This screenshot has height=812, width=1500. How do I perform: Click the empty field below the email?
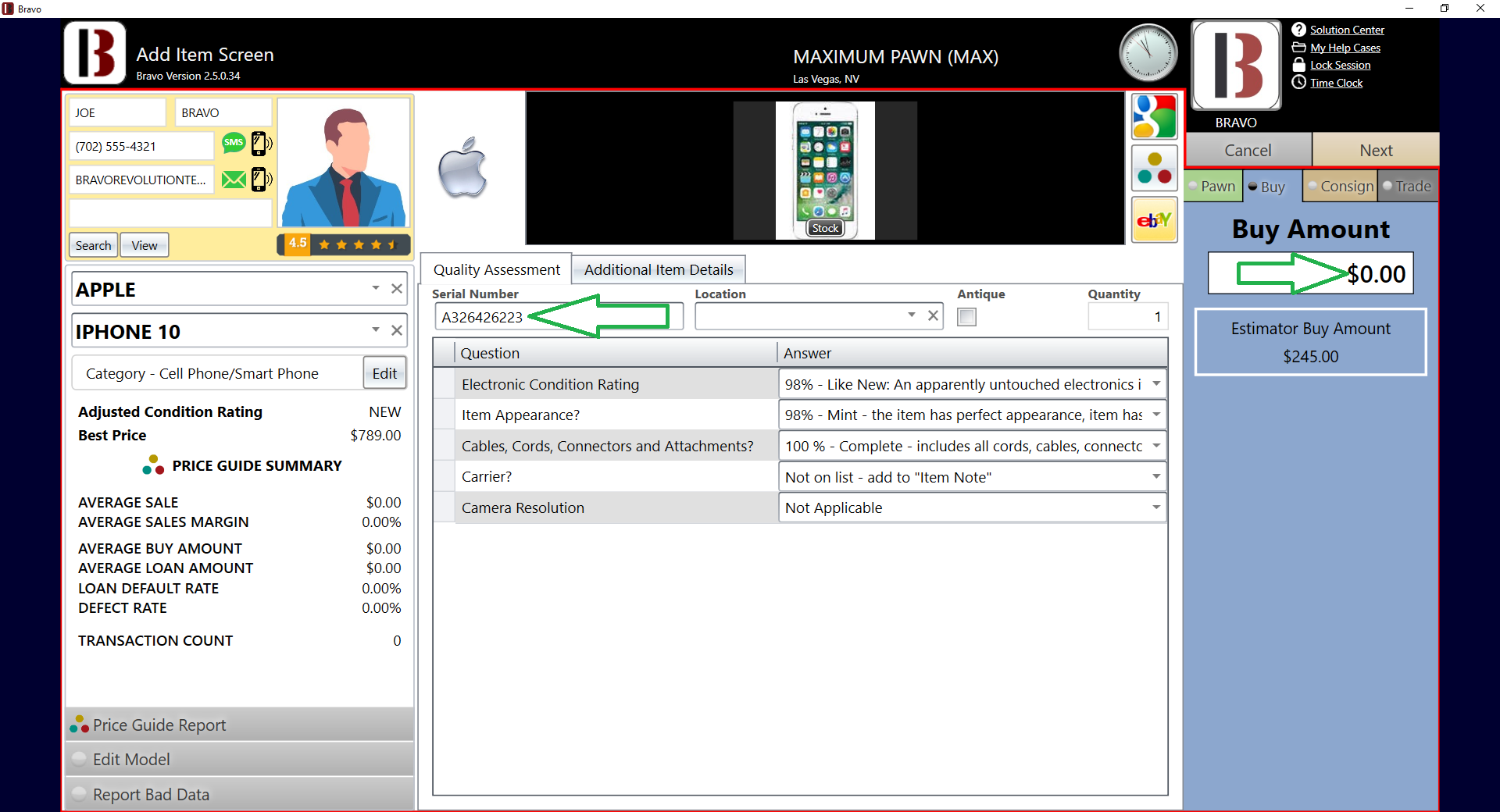pos(170,213)
